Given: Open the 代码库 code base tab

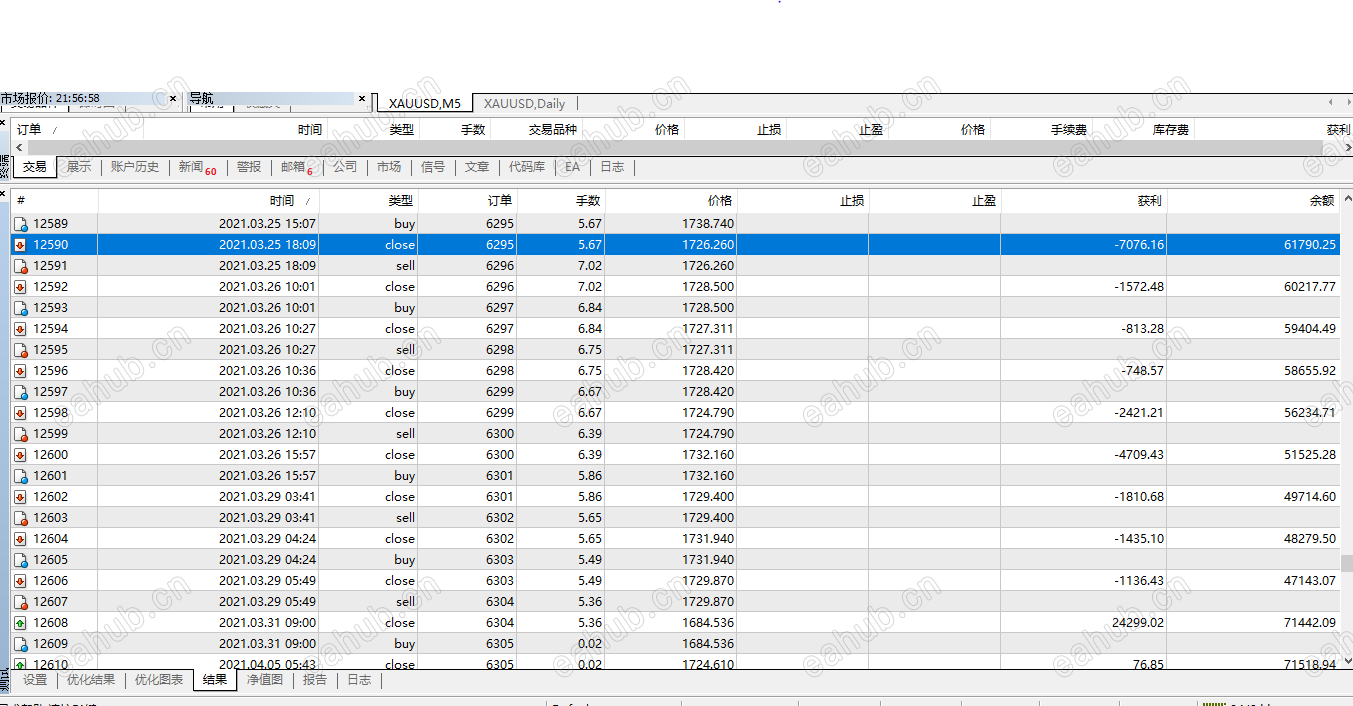Looking at the screenshot, I should tap(527, 167).
